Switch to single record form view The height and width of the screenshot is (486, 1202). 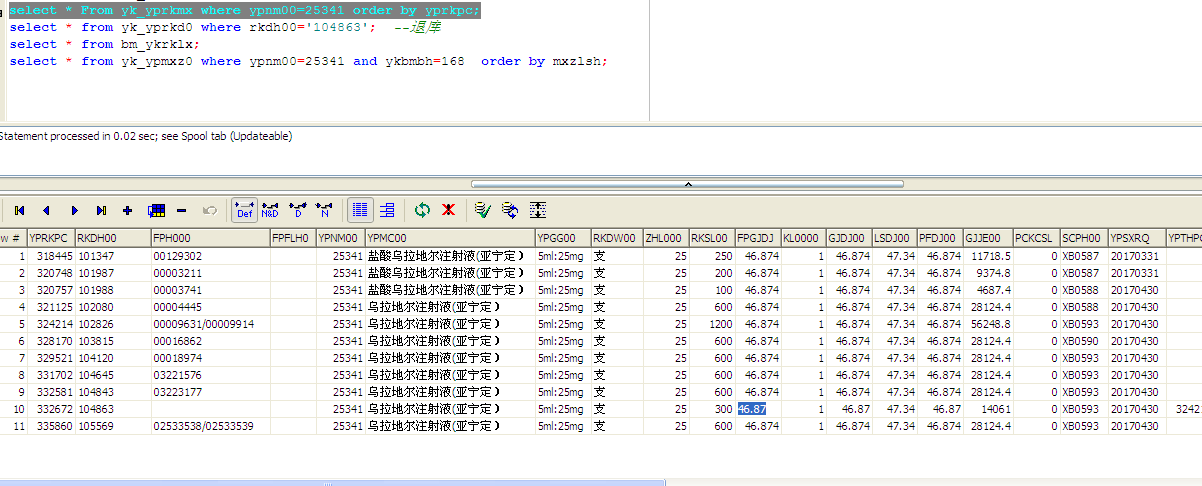[x=387, y=210]
